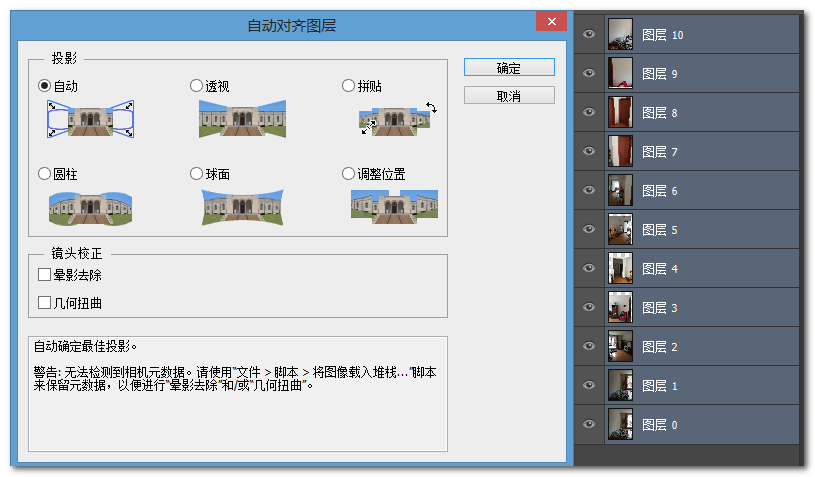Hide 图层 8 with its eye icon

(589, 112)
